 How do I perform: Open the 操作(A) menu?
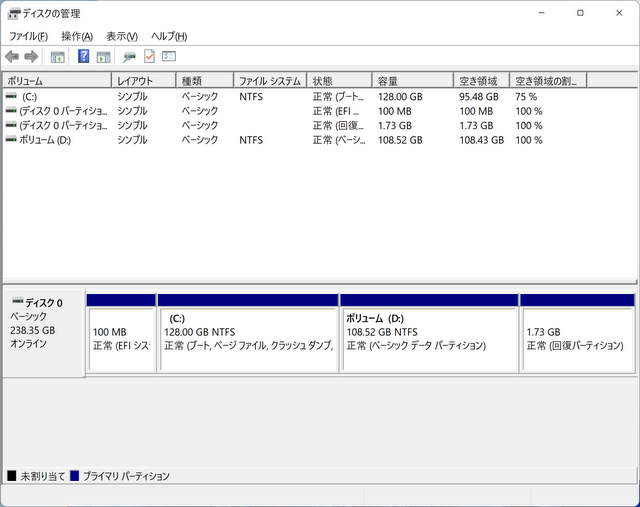click(x=77, y=36)
